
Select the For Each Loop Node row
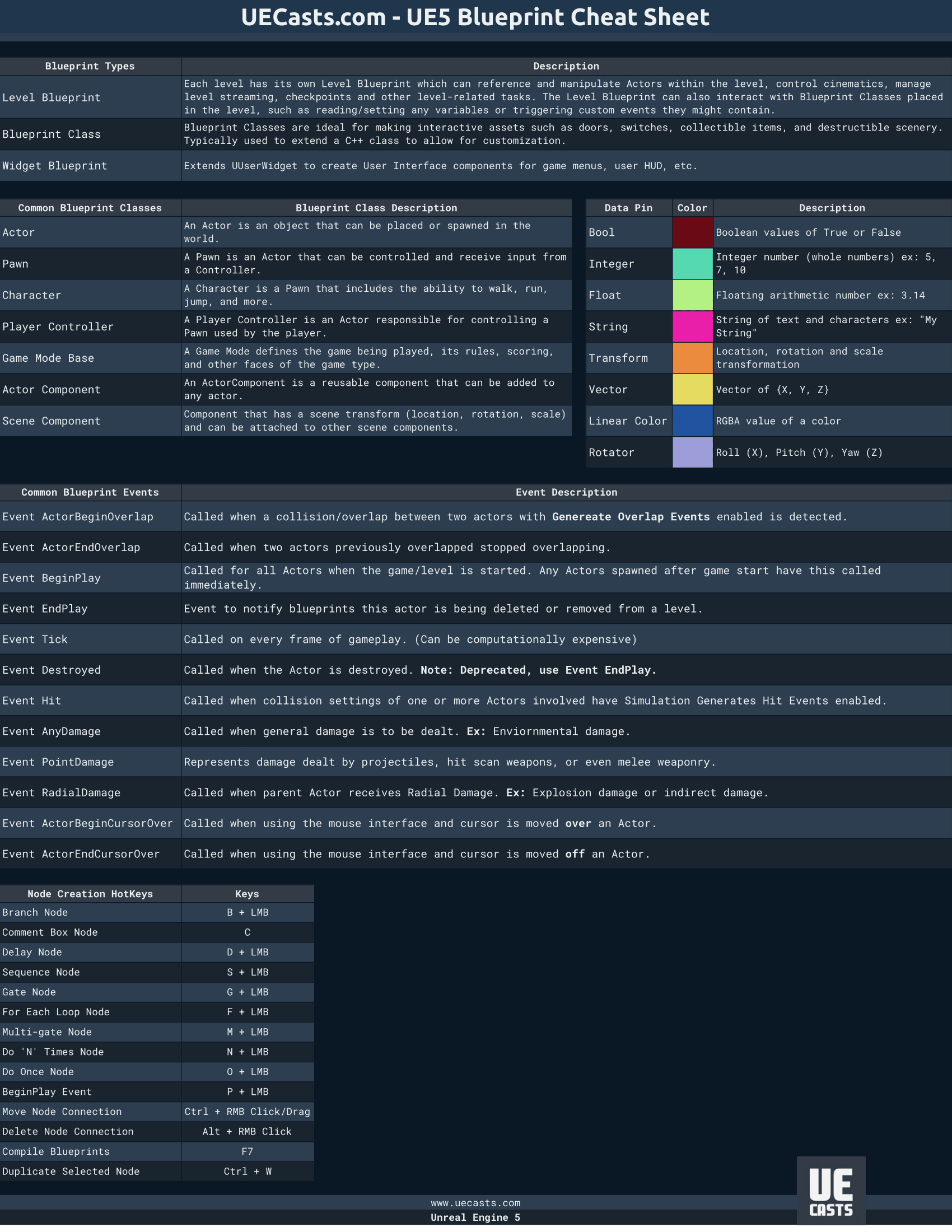(x=157, y=1012)
